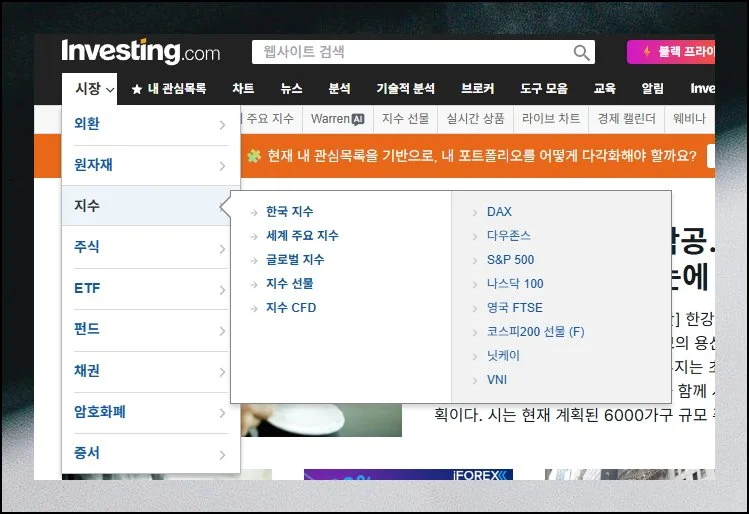Open the 기술적 분석 navigation tab

(x=406, y=89)
